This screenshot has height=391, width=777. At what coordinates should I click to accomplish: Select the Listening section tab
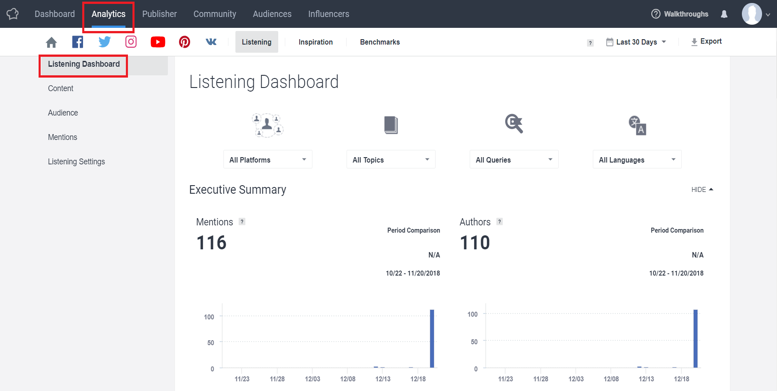pyautogui.click(x=257, y=42)
